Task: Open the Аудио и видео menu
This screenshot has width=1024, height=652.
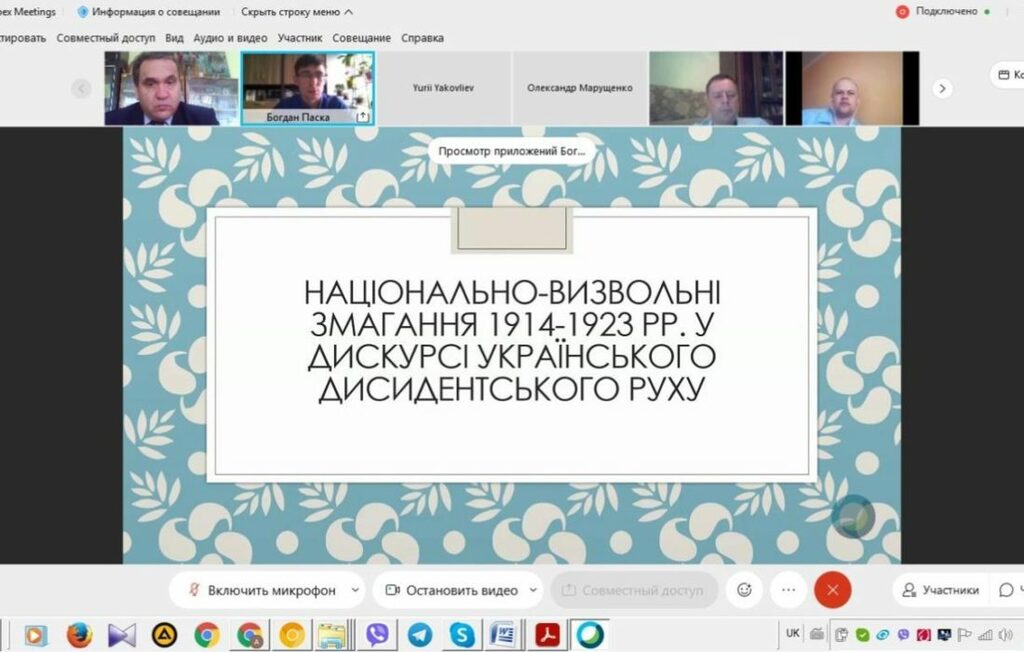Action: pyautogui.click(x=230, y=38)
